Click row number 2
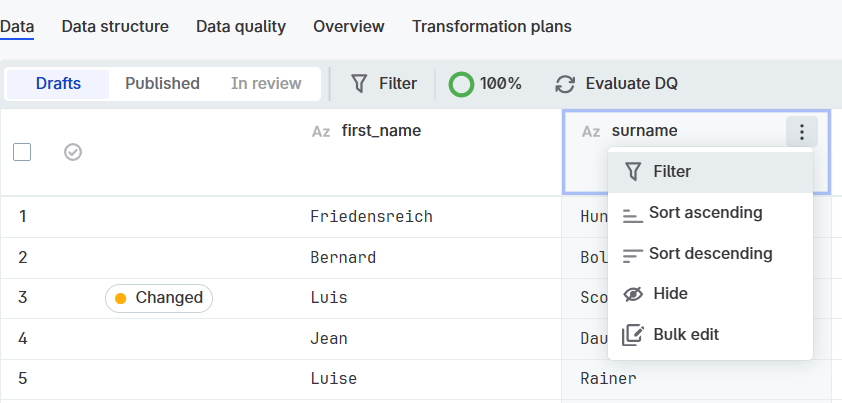The image size is (842, 403). pyautogui.click(x=23, y=257)
